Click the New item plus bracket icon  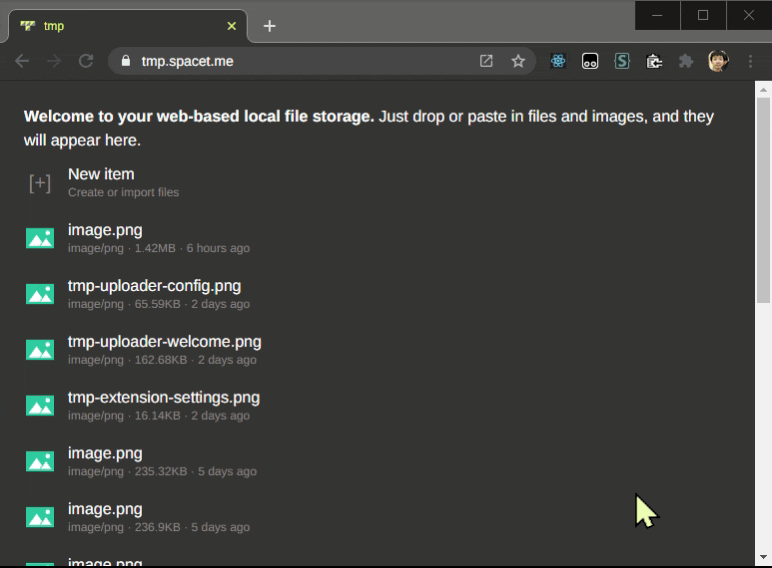(x=40, y=184)
